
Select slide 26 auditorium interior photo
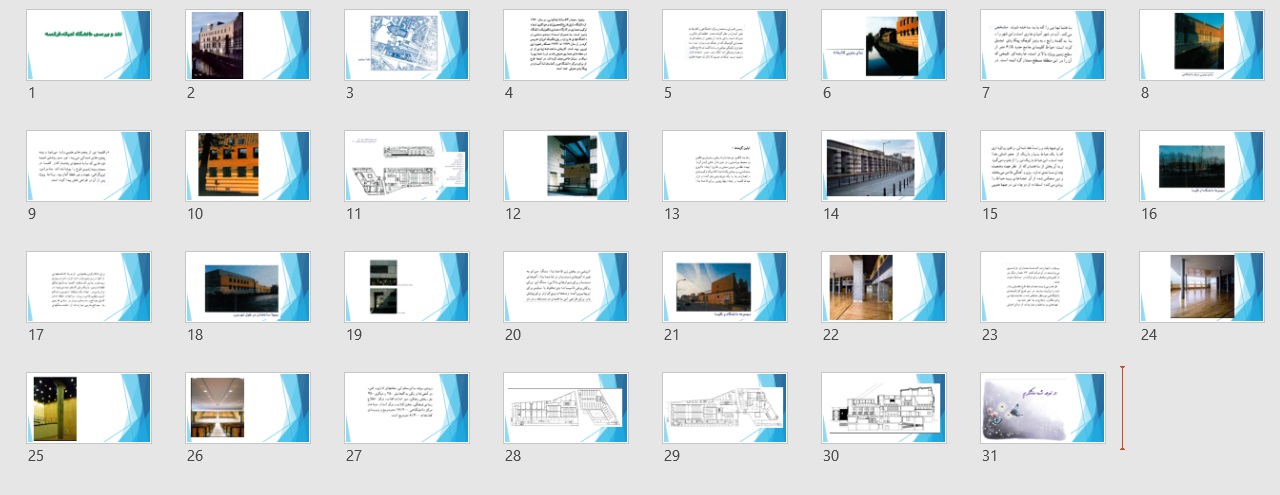(x=248, y=408)
